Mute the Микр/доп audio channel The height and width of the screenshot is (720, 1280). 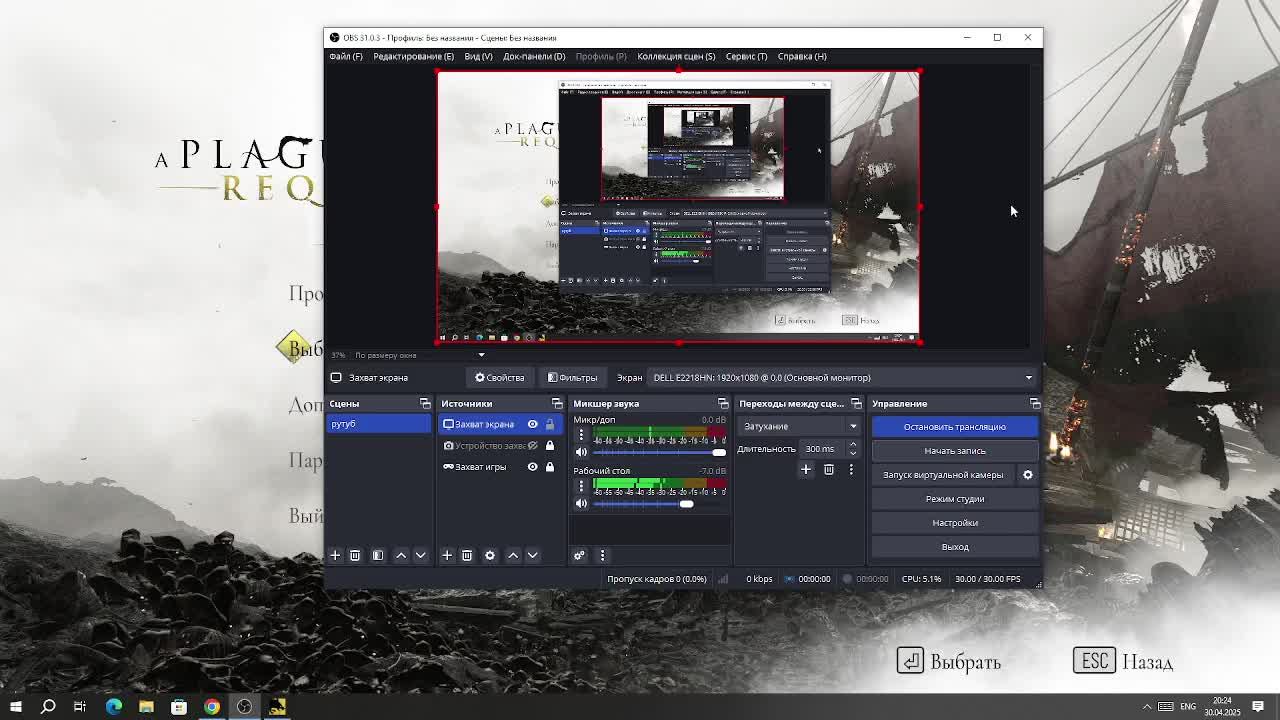click(581, 452)
